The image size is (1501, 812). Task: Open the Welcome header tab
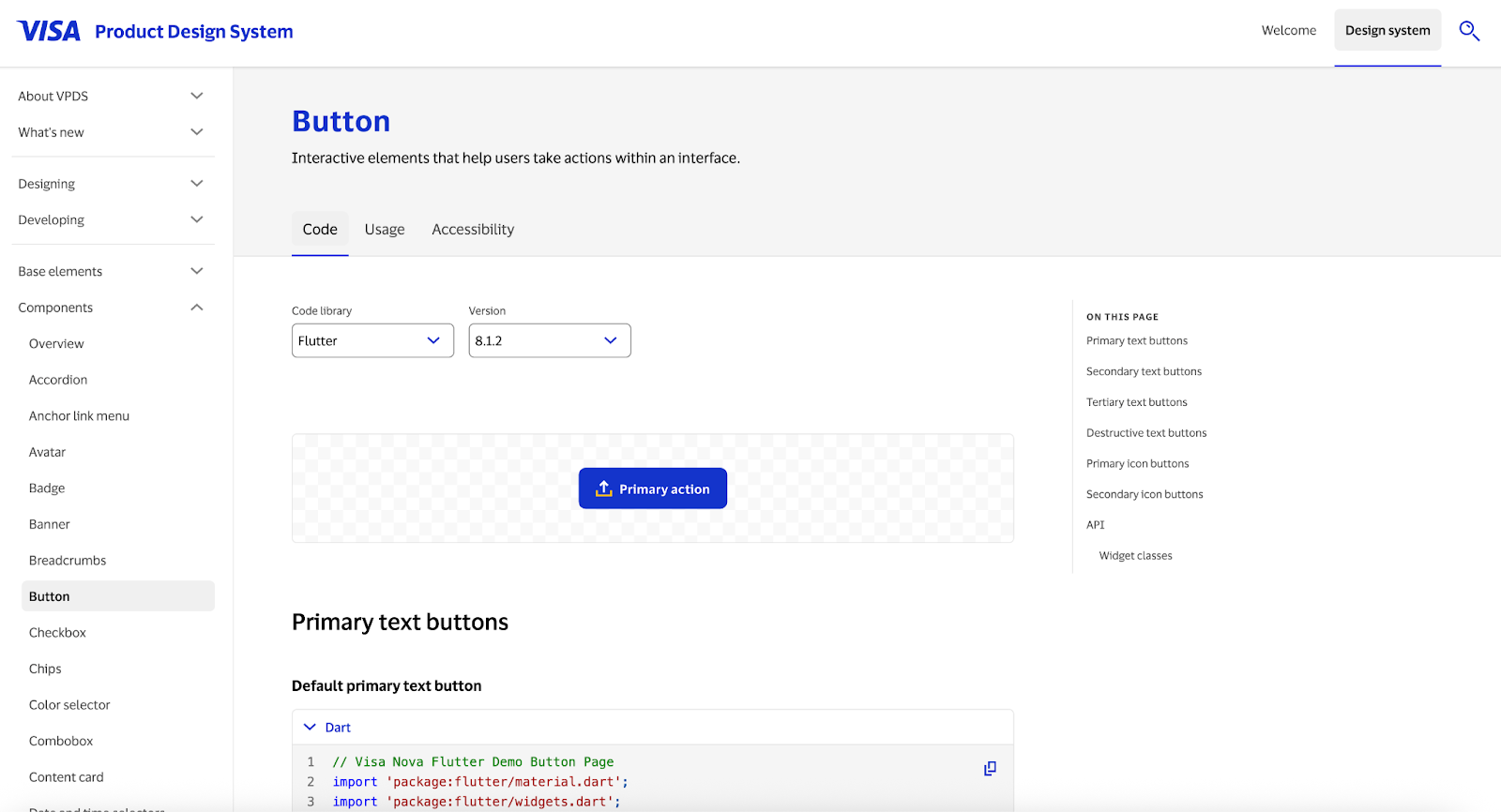[1288, 30]
